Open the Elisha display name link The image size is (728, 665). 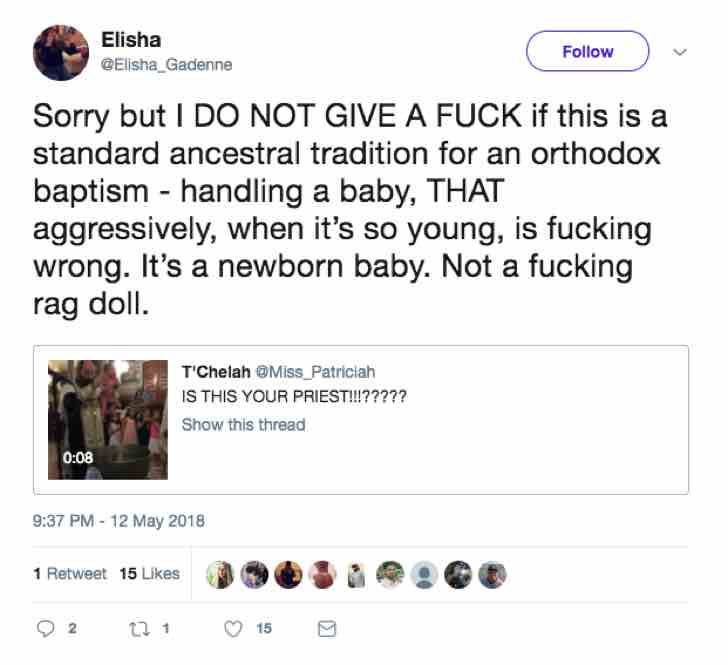[x=131, y=40]
